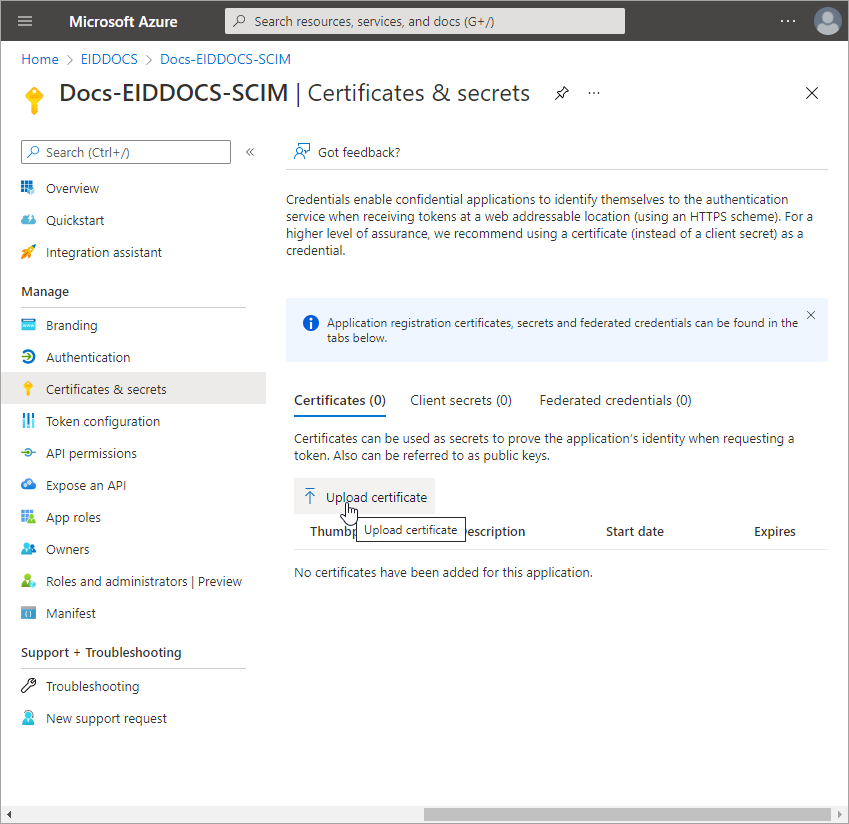
Task: Click the Expose an API cloud icon
Action: click(x=28, y=485)
